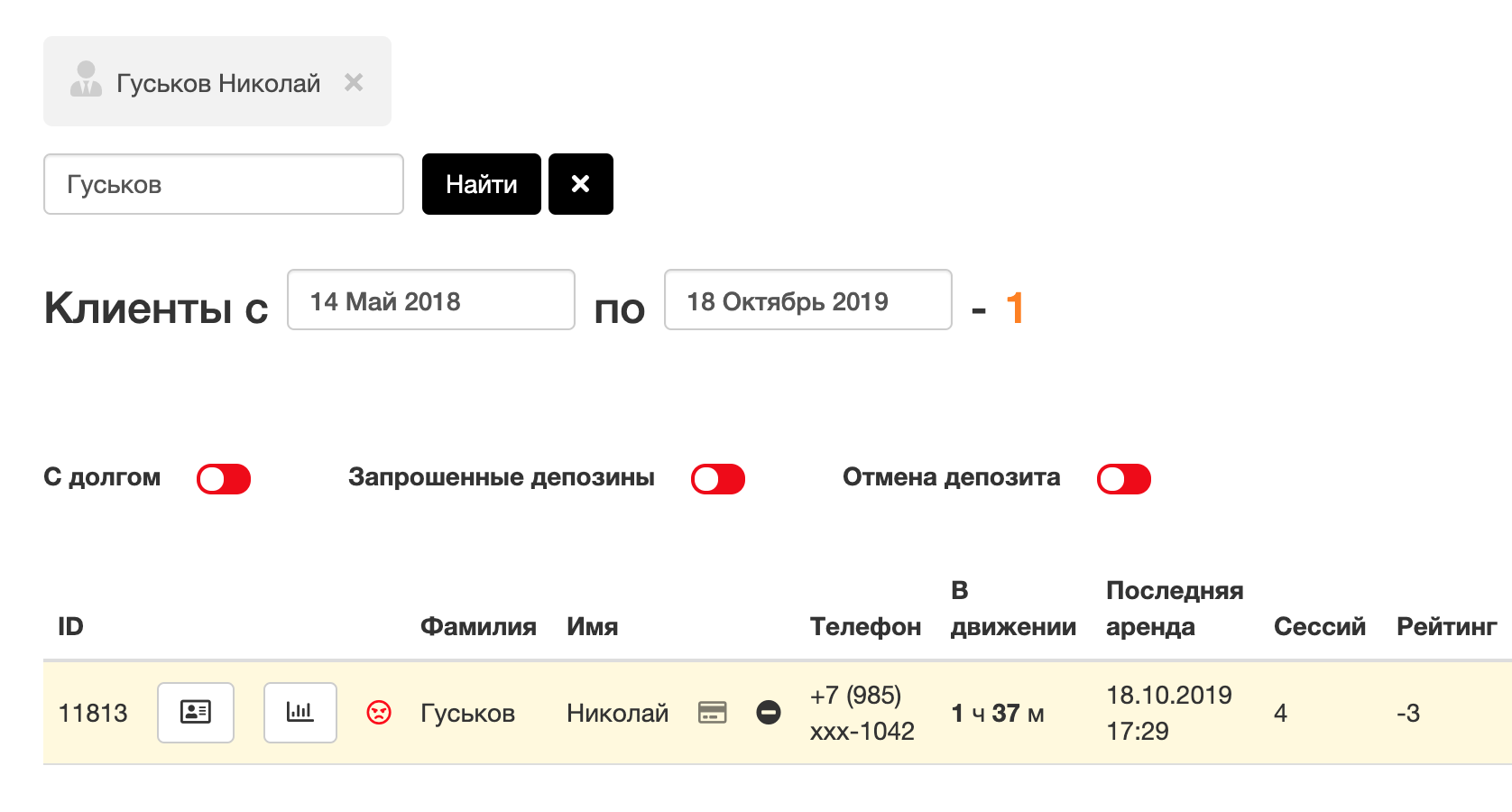
Task: Click the black minus circle icon
Action: click(769, 713)
